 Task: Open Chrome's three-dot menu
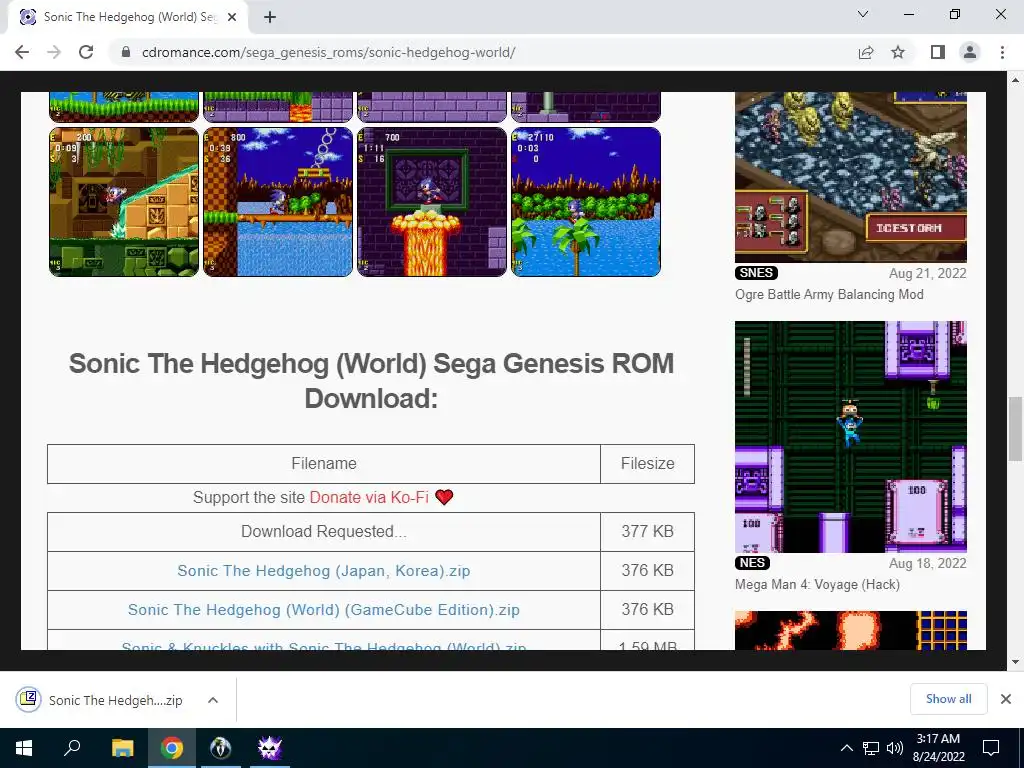(1002, 52)
